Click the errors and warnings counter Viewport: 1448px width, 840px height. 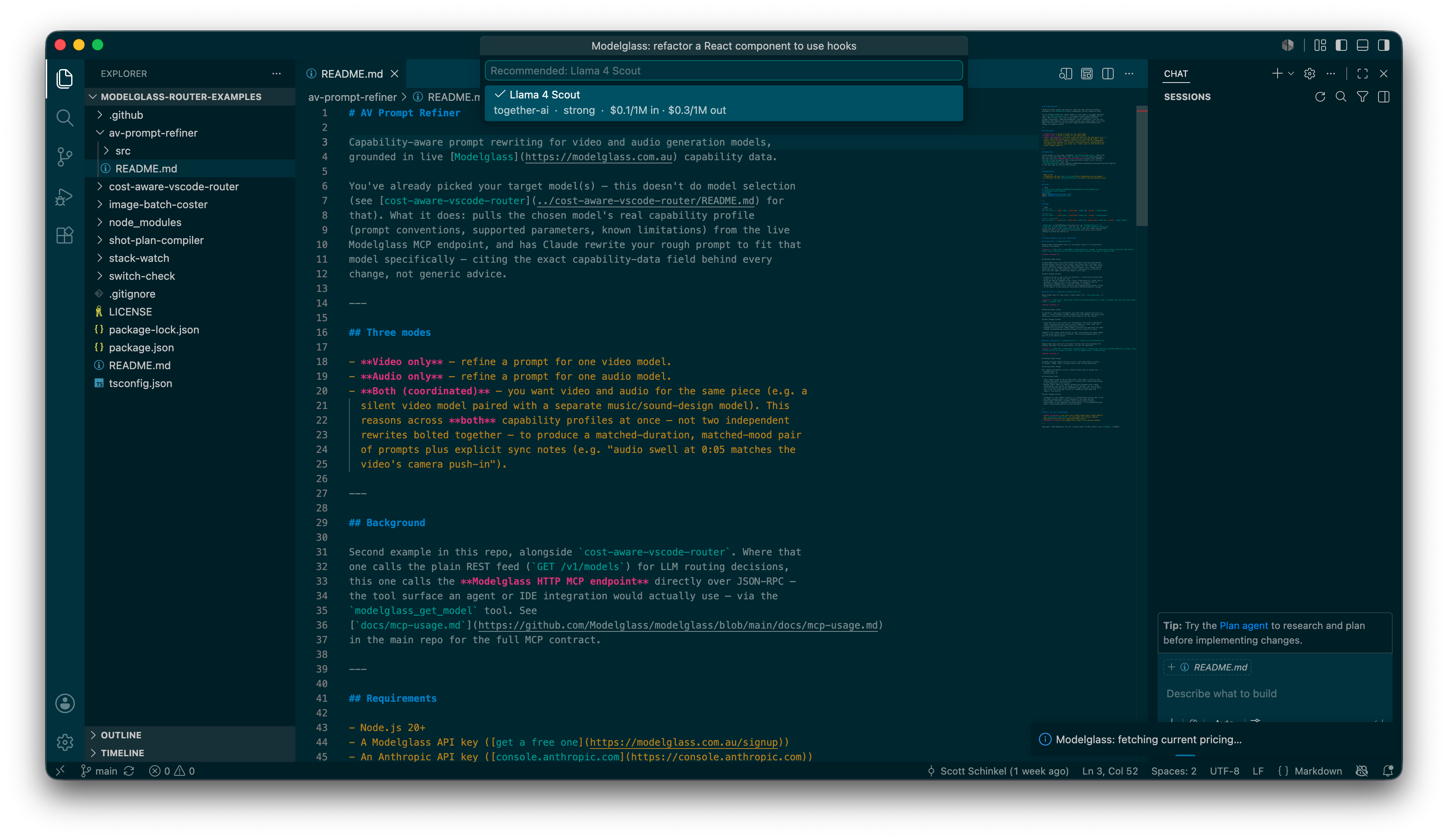pos(172,771)
